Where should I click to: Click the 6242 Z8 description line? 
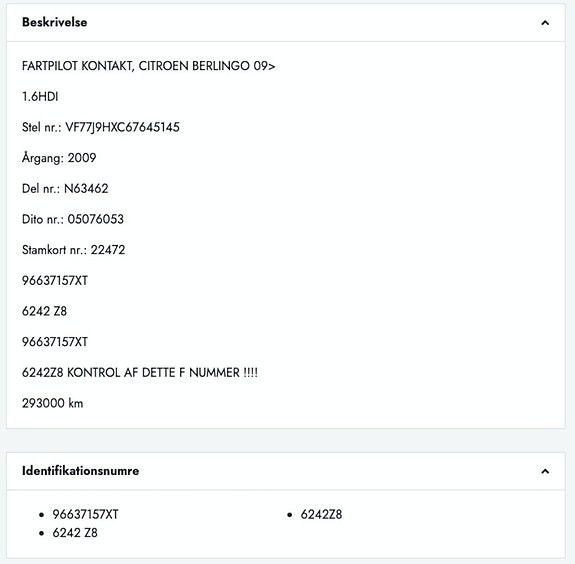[x=44, y=311]
